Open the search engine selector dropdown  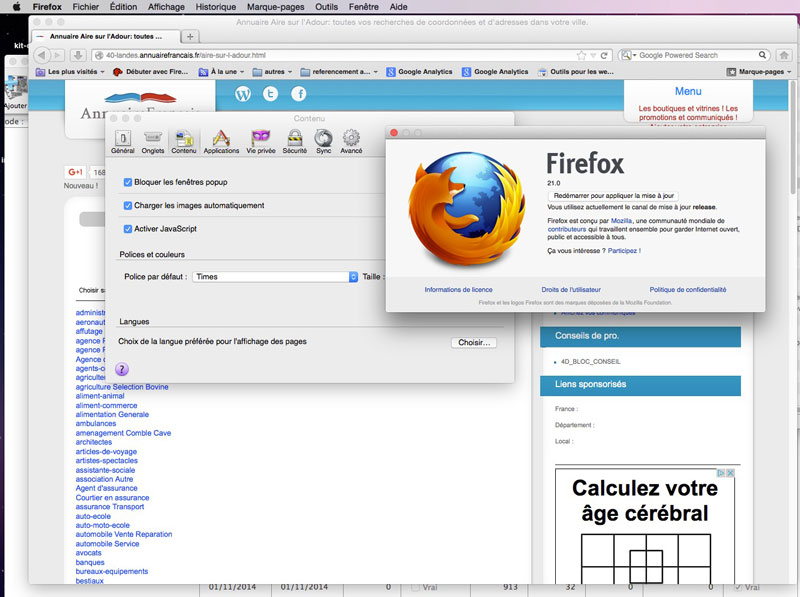point(628,55)
